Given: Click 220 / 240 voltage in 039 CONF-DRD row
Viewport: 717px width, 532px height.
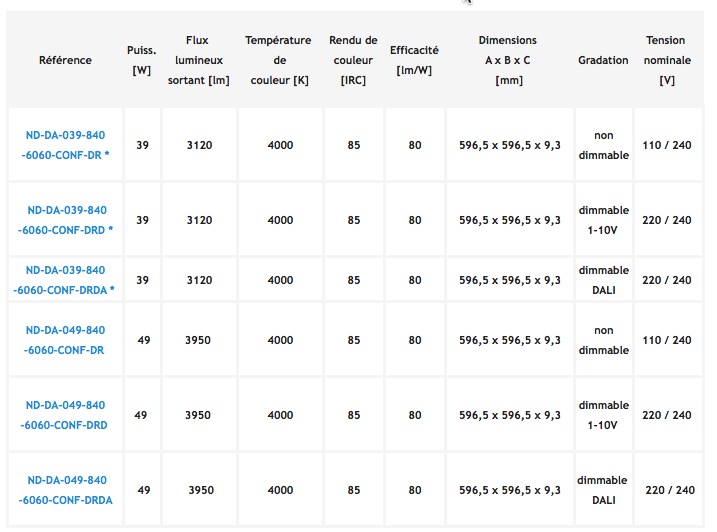Looking at the screenshot, I should [667, 220].
